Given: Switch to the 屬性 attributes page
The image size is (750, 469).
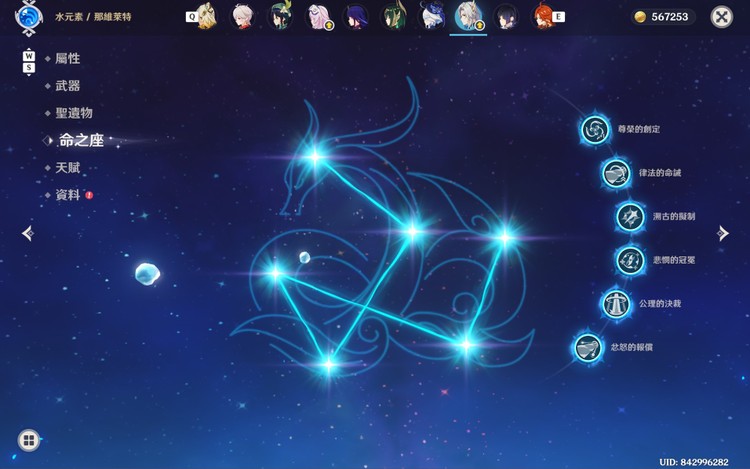Looking at the screenshot, I should 67,58.
